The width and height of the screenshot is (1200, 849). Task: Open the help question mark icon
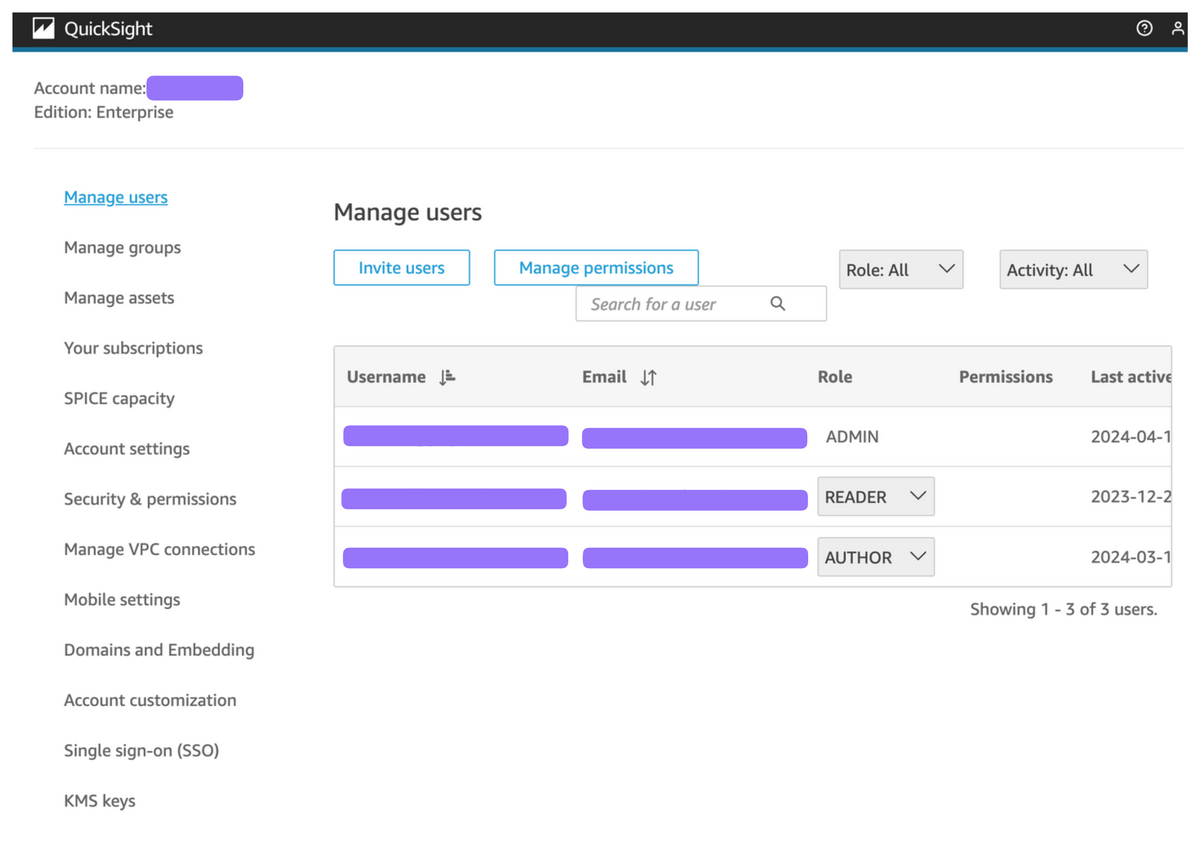point(1145,29)
